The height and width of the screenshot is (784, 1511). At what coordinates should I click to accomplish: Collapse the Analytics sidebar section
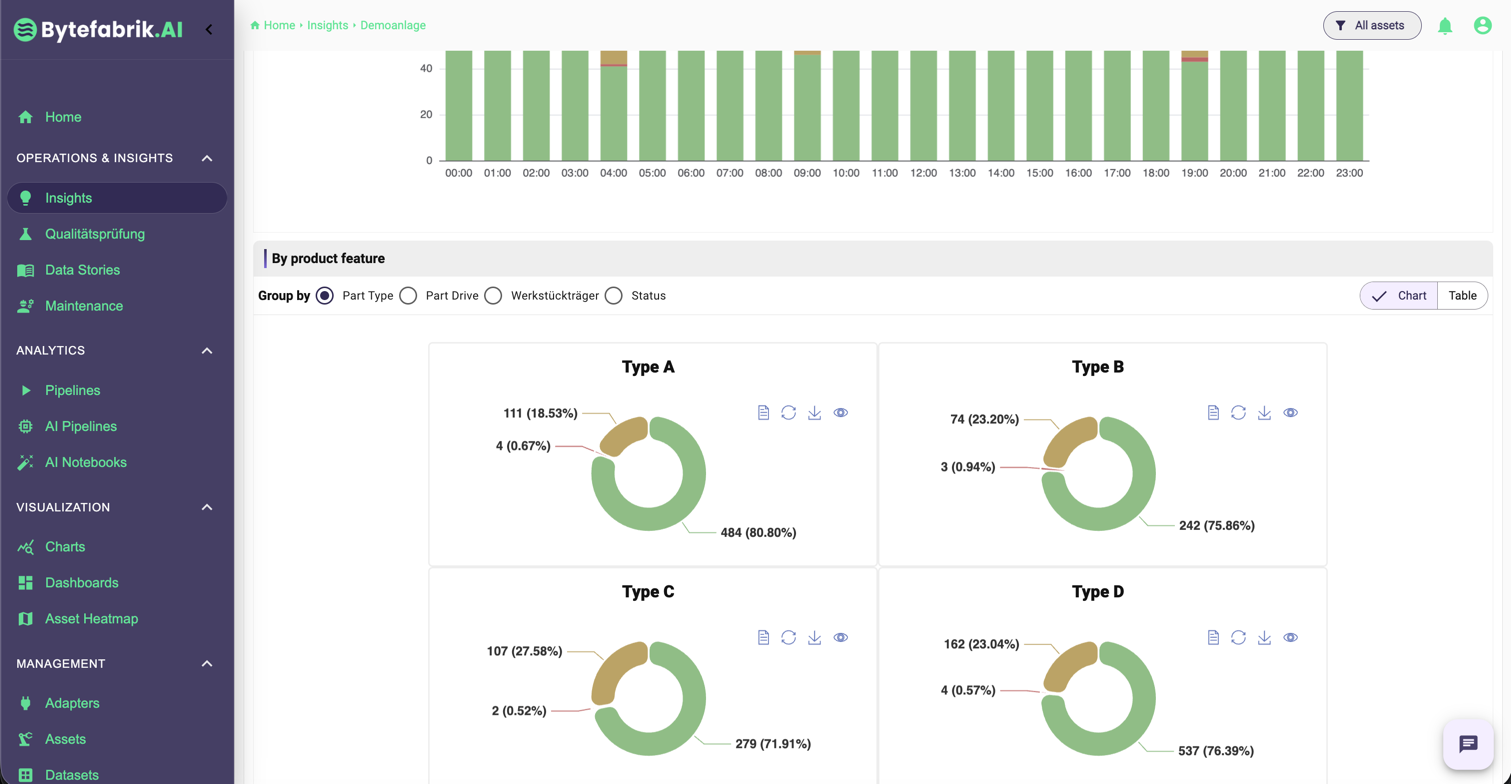(x=207, y=351)
